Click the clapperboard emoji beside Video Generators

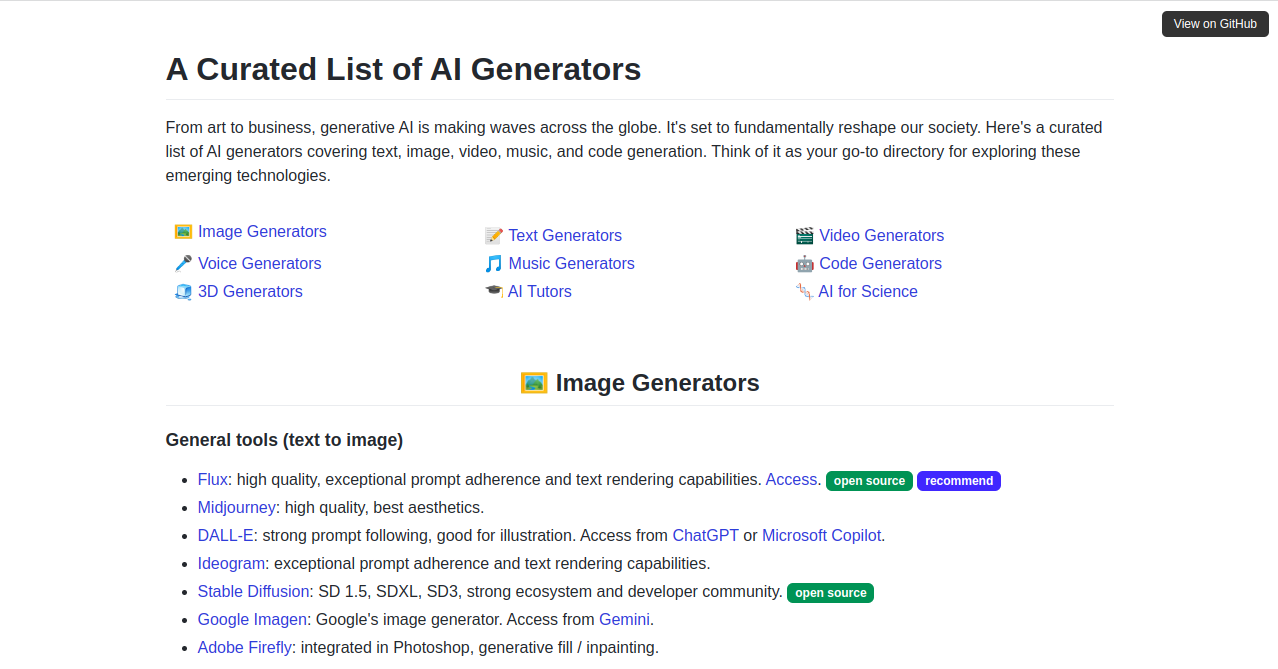coord(804,236)
